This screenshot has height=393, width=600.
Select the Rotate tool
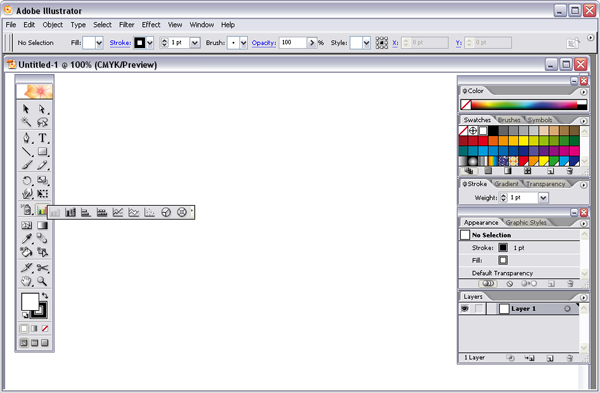26,180
